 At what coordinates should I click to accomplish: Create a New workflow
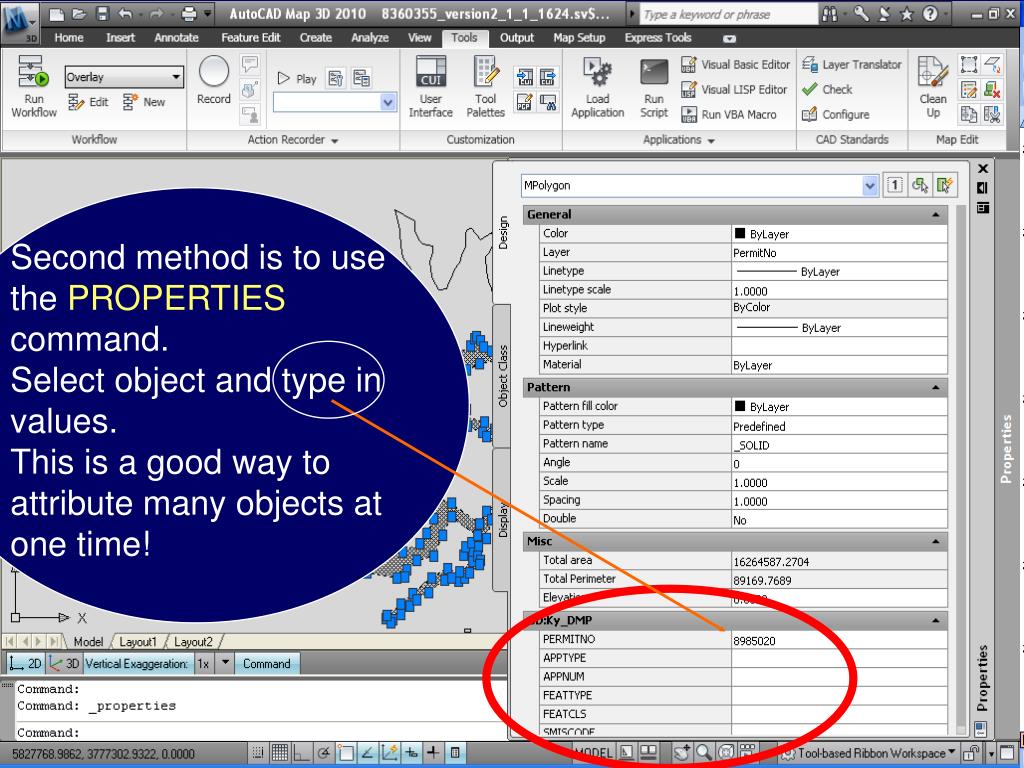tap(144, 102)
